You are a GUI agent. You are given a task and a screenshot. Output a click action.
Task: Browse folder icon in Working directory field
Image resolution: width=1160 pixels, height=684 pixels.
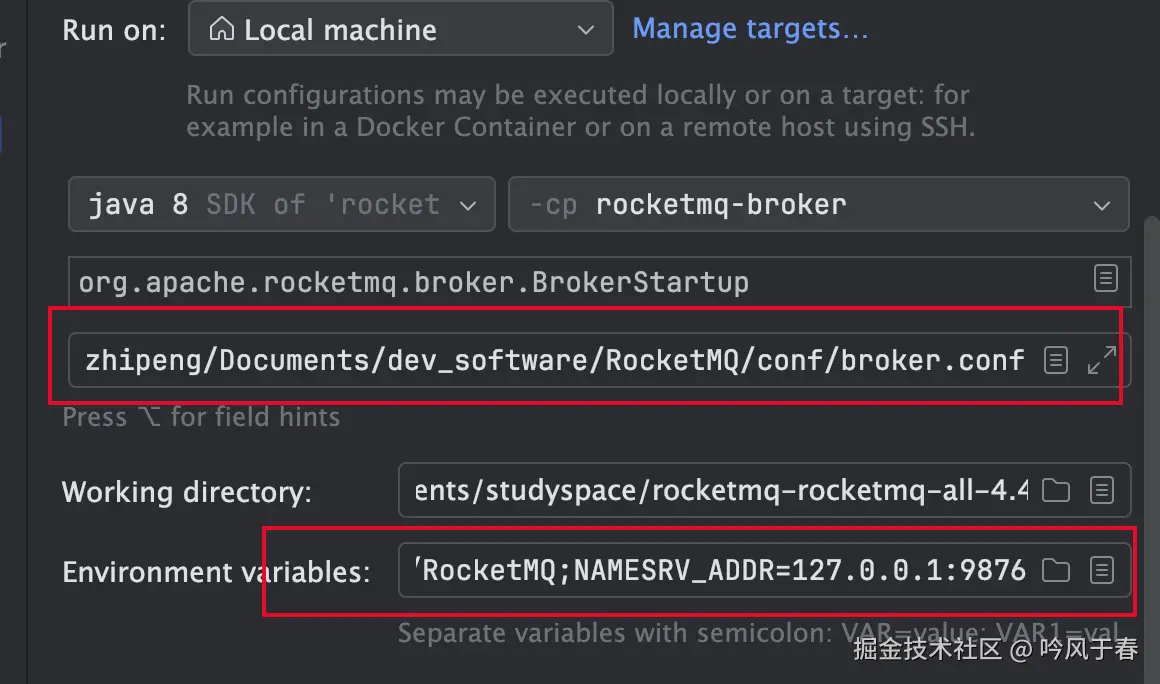click(1056, 490)
